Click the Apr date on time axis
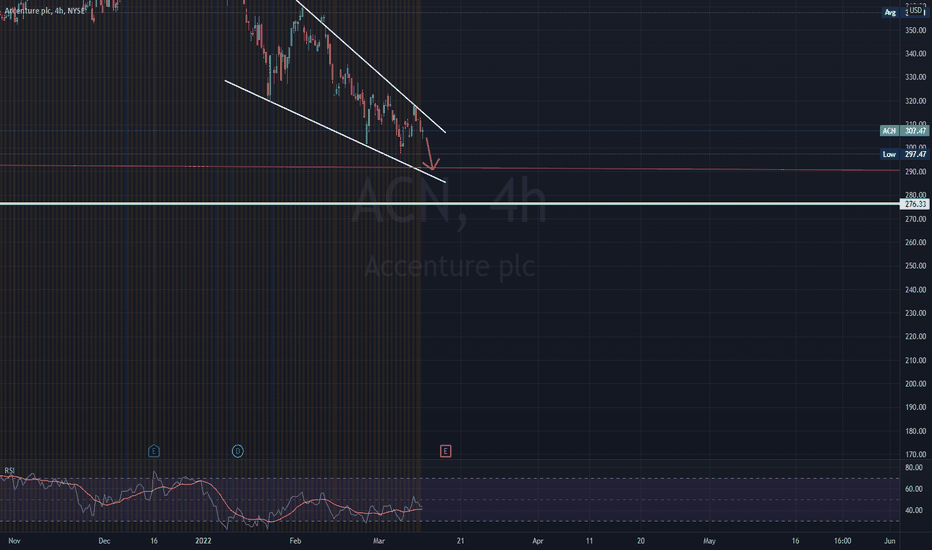The height and width of the screenshot is (550, 932). pos(538,541)
